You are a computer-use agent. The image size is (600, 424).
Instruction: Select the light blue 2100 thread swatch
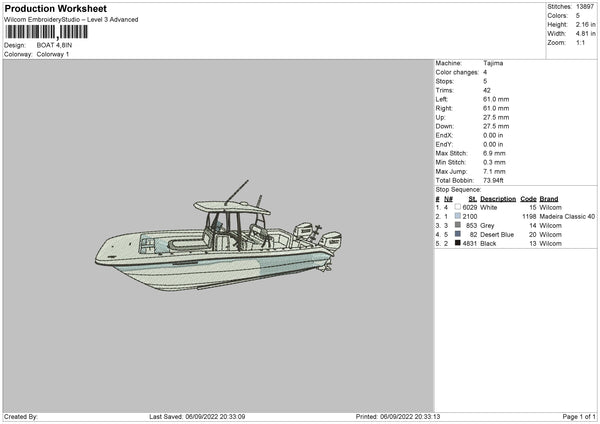pos(457,216)
